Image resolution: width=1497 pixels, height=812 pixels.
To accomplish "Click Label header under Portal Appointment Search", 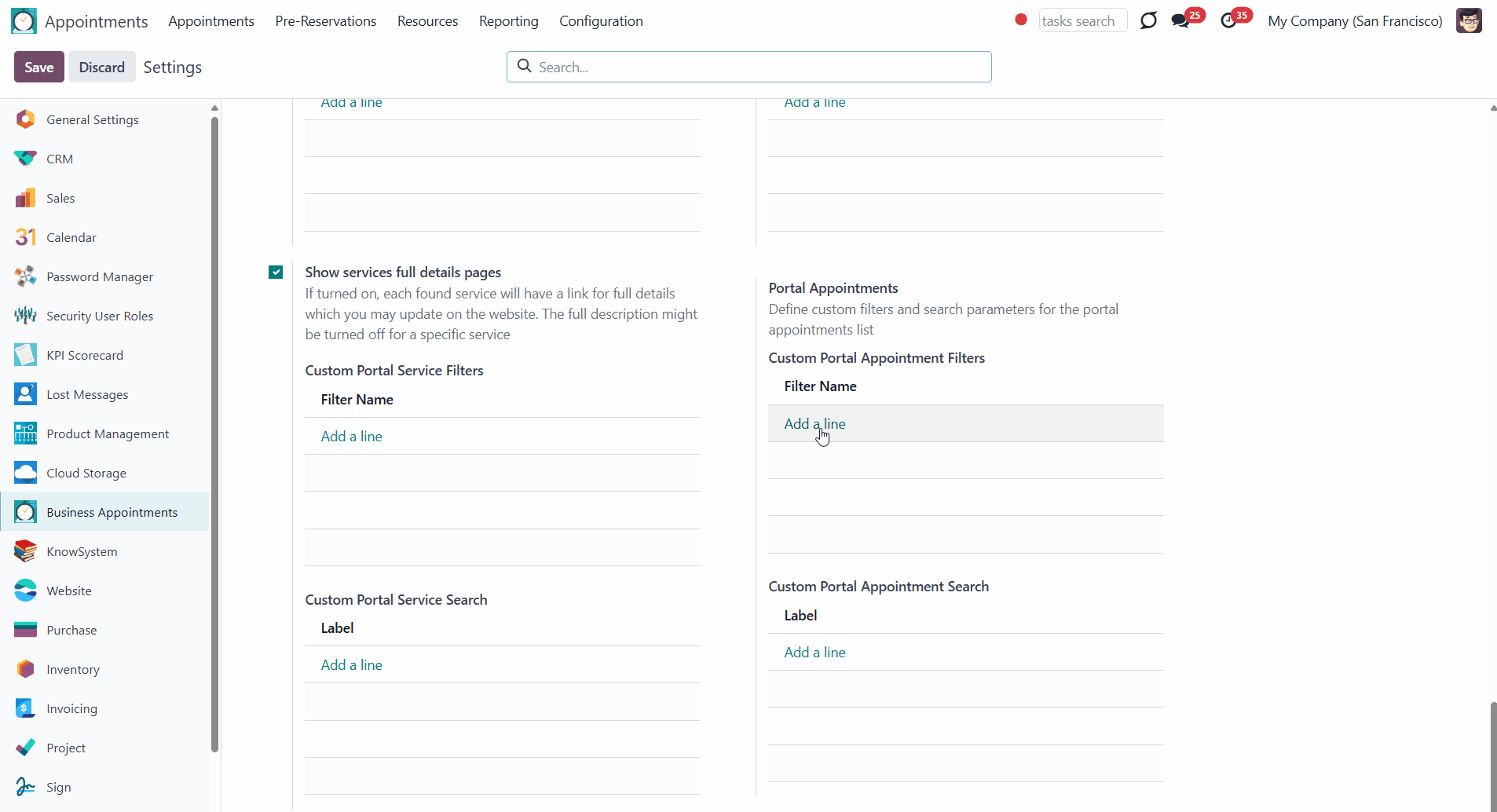I will pos(800,616).
